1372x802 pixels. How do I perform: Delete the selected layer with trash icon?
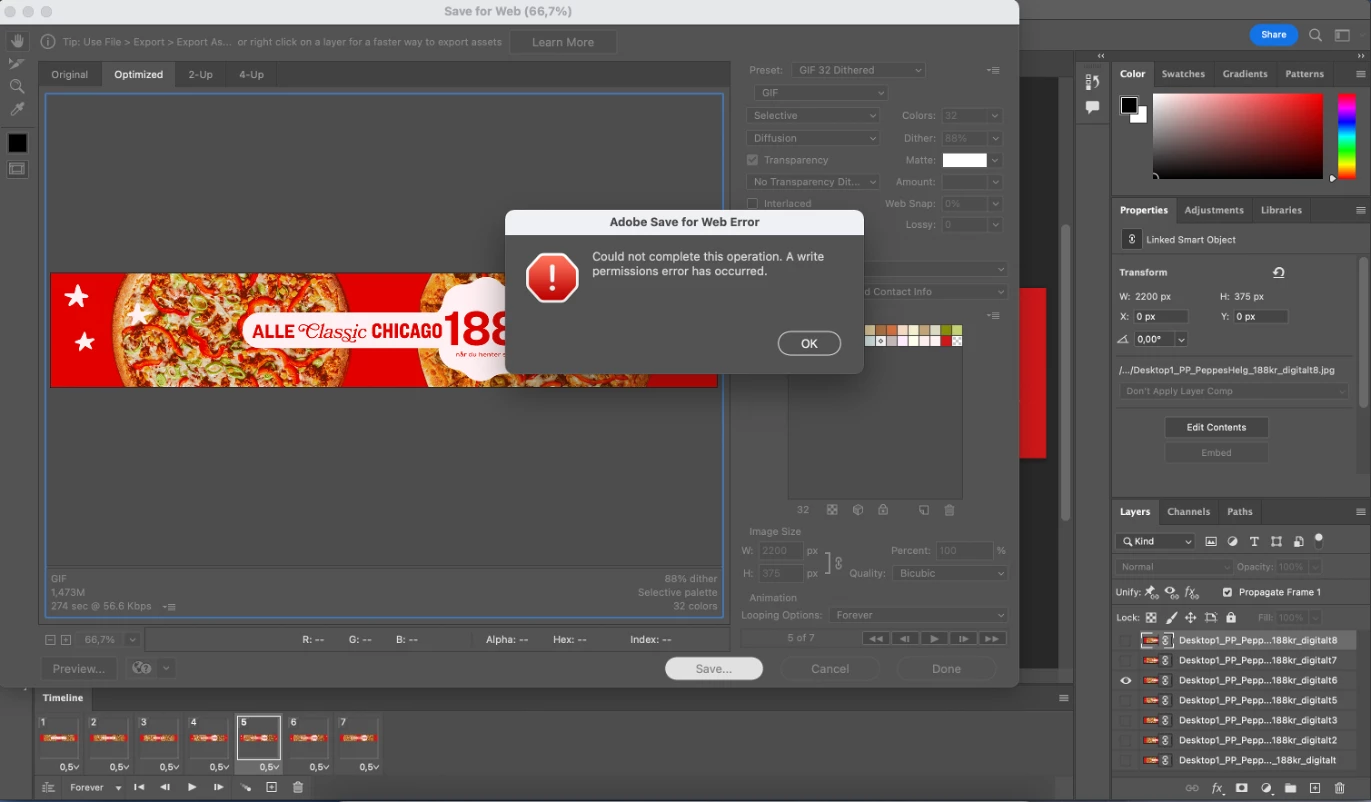[x=1340, y=788]
